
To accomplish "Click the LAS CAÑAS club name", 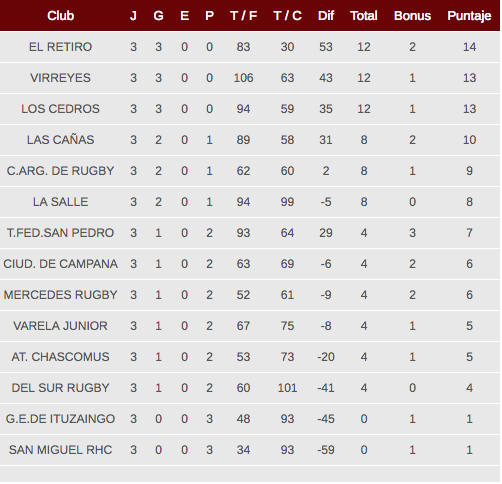I will pos(60,140).
